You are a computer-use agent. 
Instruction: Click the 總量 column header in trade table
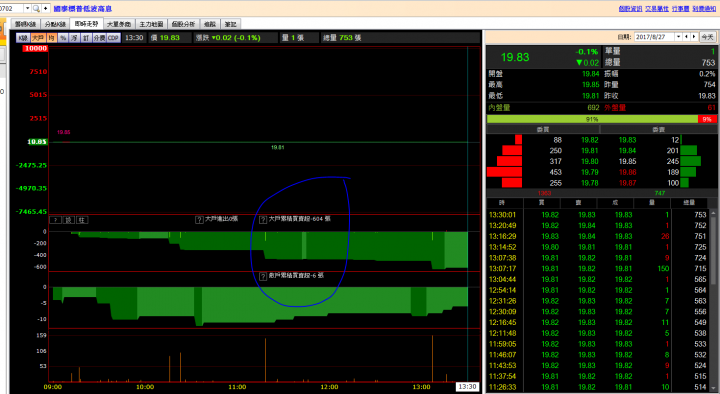coord(689,203)
